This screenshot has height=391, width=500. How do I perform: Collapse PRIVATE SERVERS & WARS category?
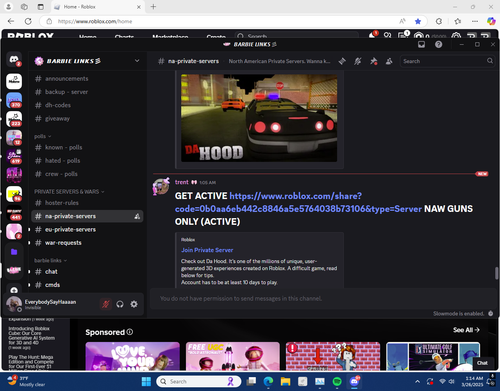point(69,192)
